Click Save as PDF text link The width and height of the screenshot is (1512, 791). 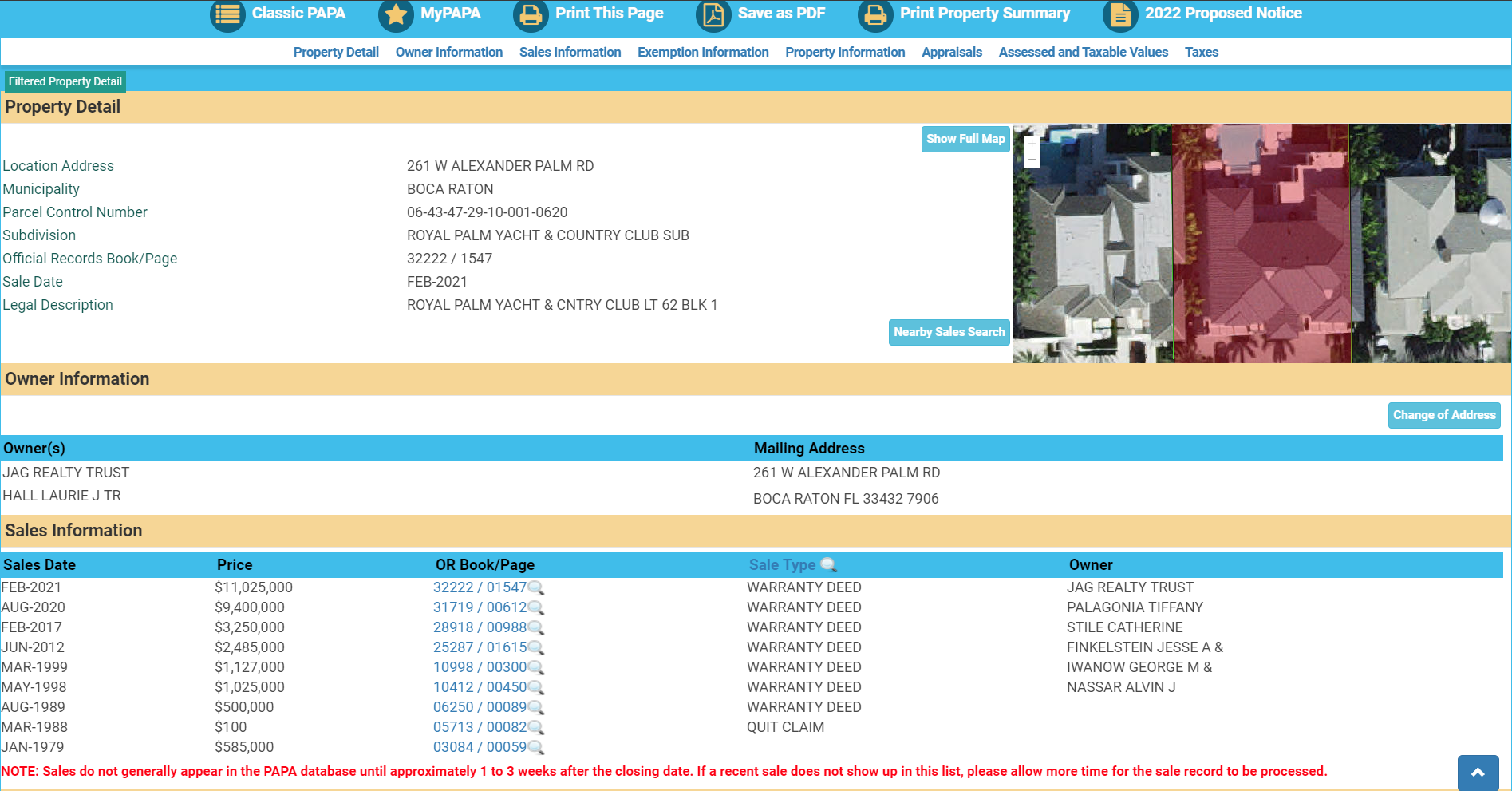tap(781, 13)
